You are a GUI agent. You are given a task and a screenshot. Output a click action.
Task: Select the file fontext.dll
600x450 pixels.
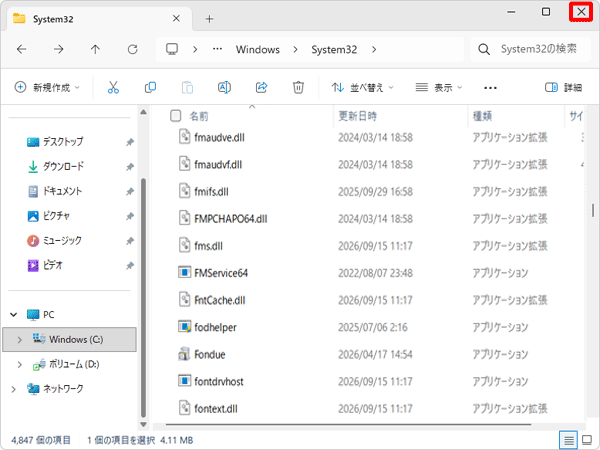coord(216,409)
